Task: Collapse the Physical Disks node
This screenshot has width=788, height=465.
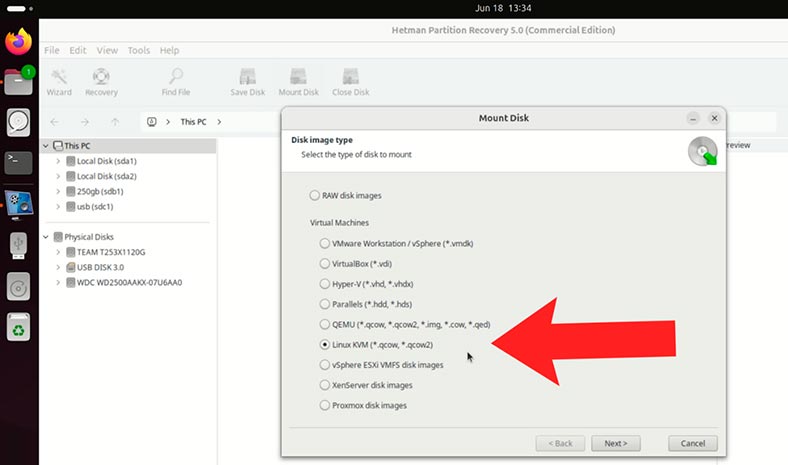Action: pos(46,237)
